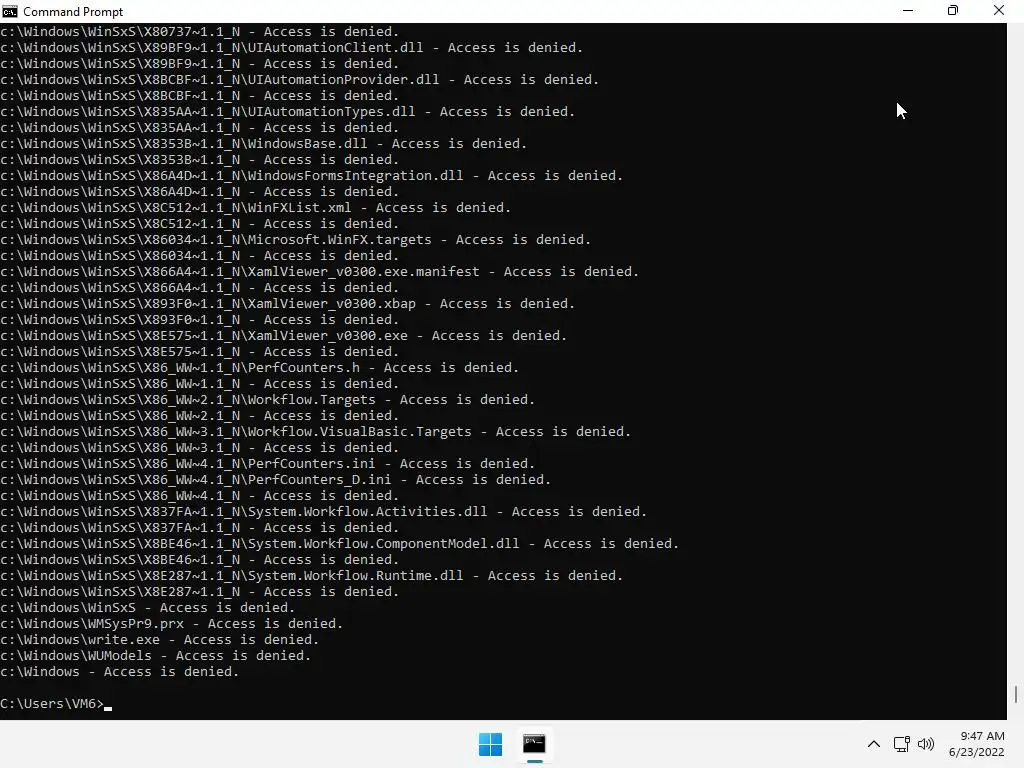Click the date 6/23/2022 in the taskbar
1024x768 pixels.
coord(976,752)
